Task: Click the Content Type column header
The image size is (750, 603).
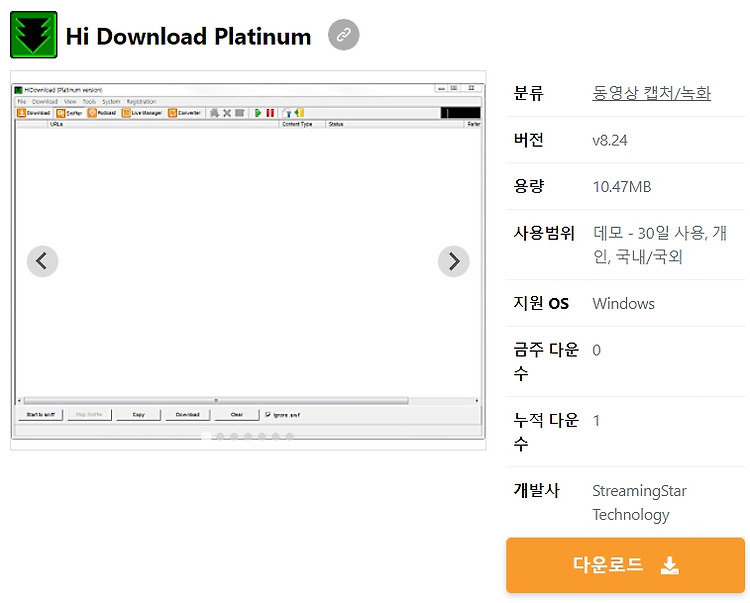Action: [x=302, y=124]
